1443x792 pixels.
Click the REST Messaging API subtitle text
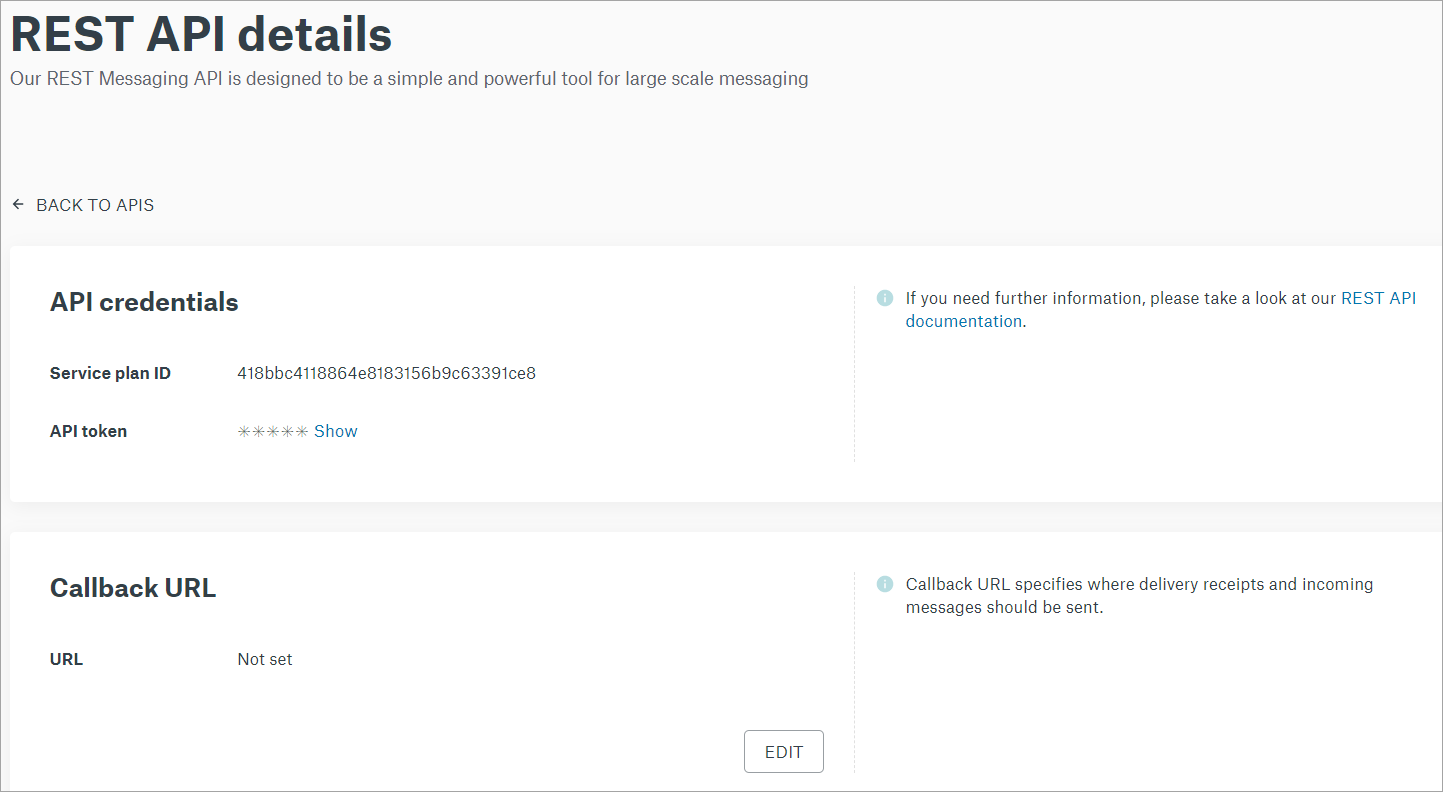pyautogui.click(x=409, y=79)
